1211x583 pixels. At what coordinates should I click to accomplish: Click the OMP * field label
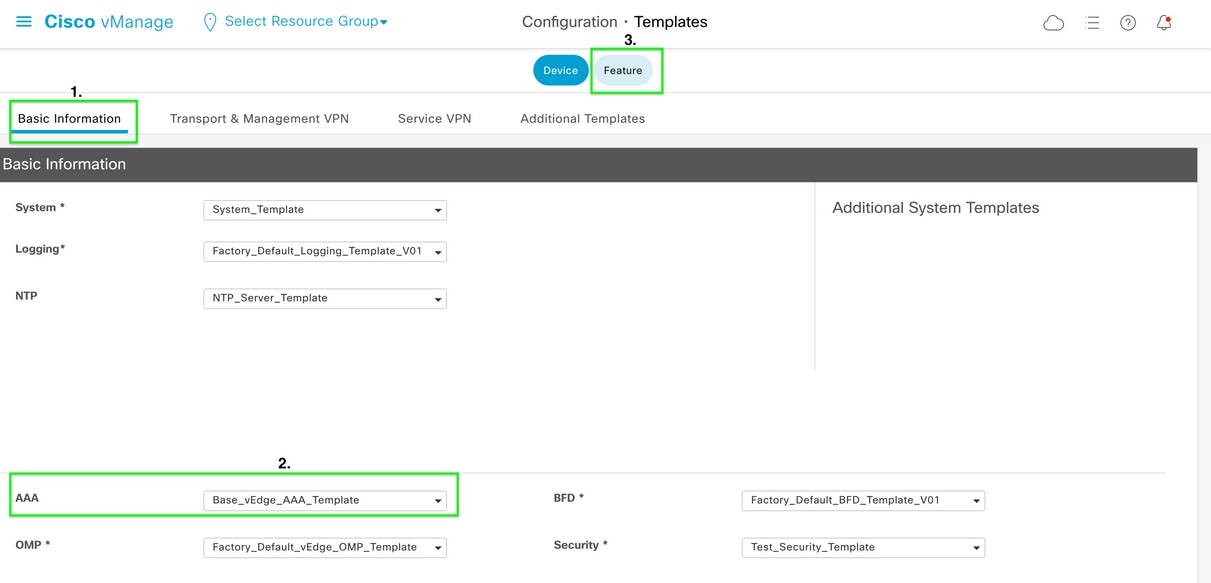(32, 545)
